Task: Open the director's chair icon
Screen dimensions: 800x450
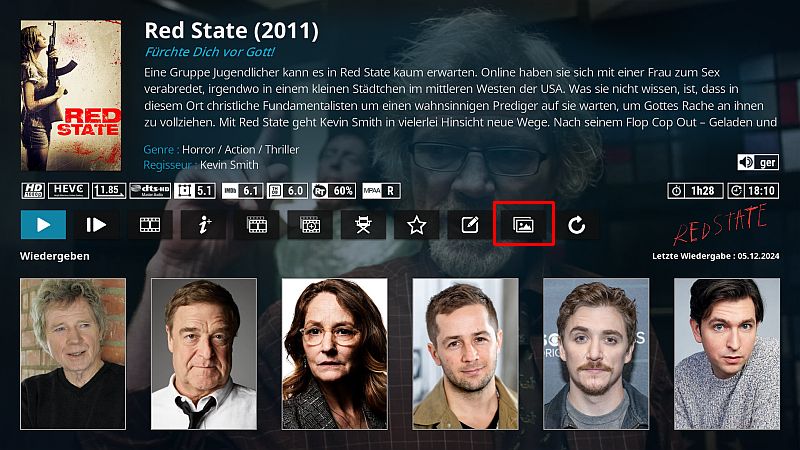Action: point(363,224)
